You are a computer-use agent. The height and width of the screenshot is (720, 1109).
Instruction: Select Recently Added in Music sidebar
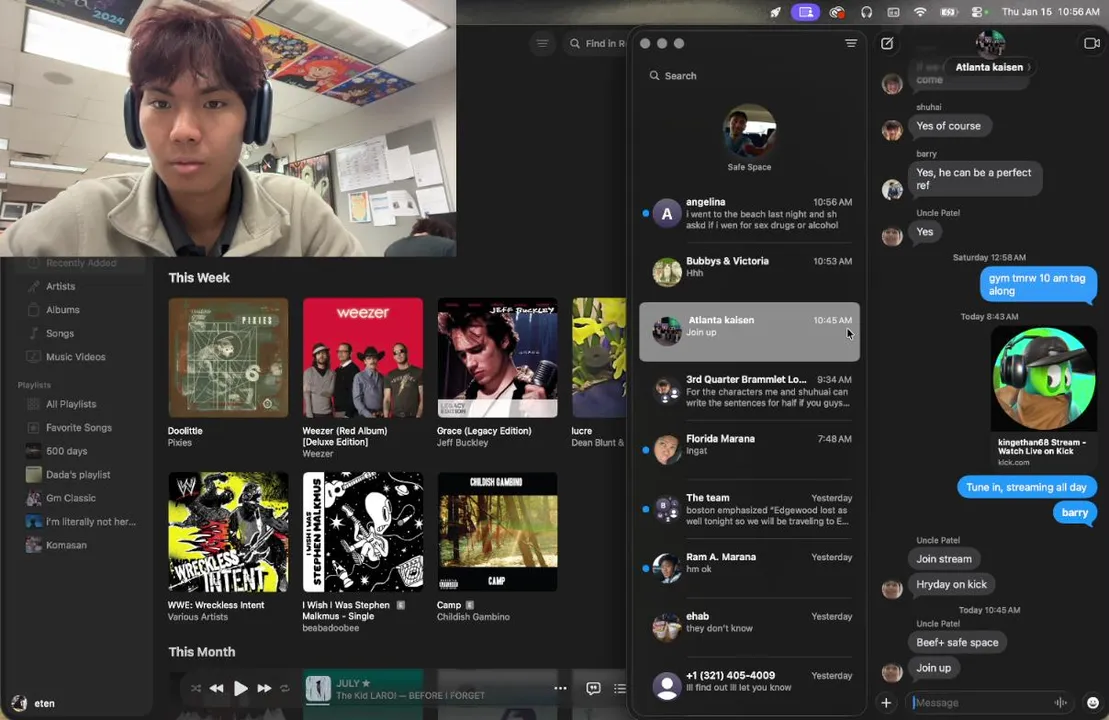click(81, 263)
